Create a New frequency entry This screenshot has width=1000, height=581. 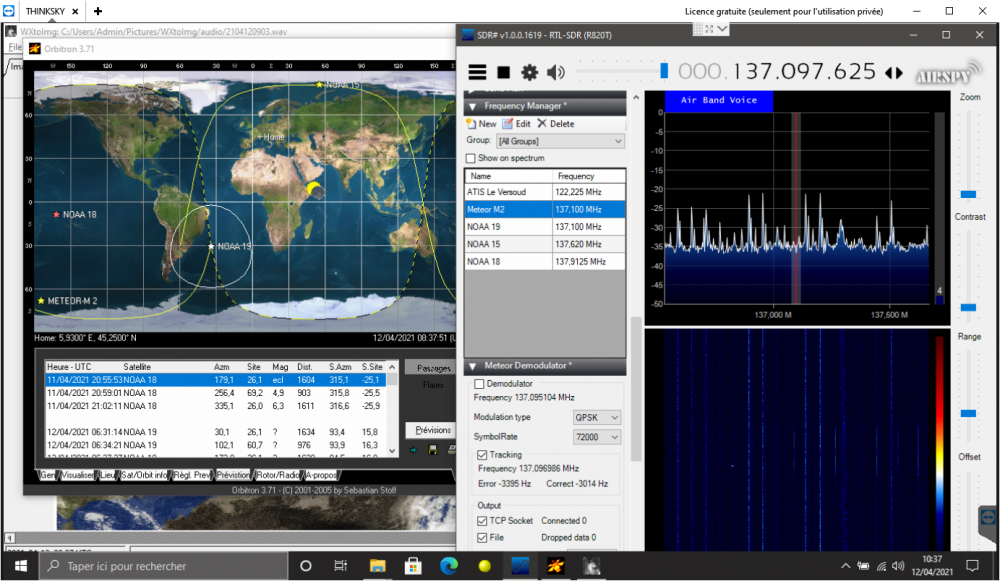[482, 124]
